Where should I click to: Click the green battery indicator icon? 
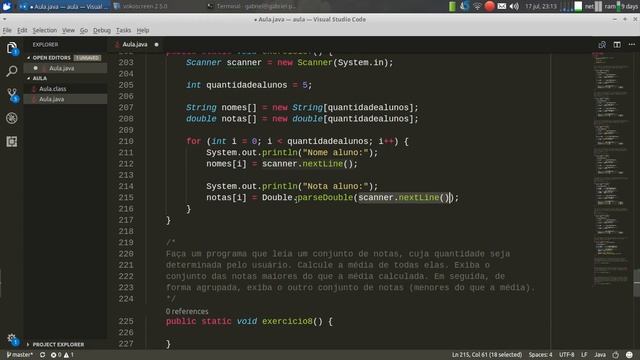(452, 6)
